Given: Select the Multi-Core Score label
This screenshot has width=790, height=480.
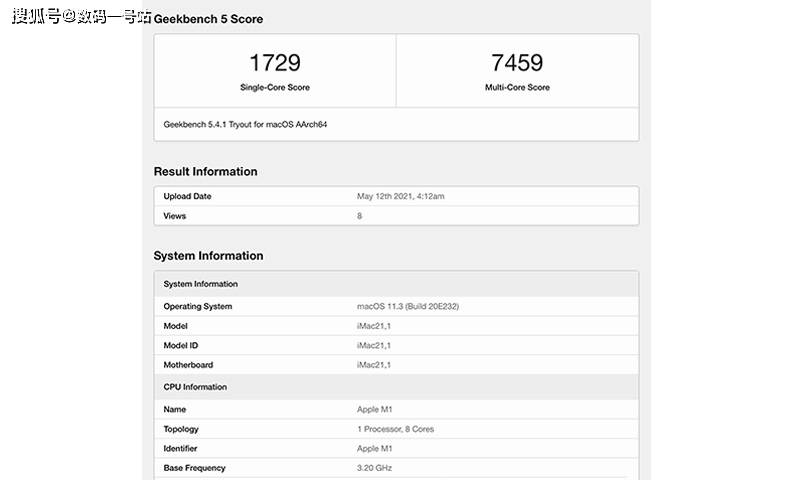Looking at the screenshot, I should click(517, 88).
